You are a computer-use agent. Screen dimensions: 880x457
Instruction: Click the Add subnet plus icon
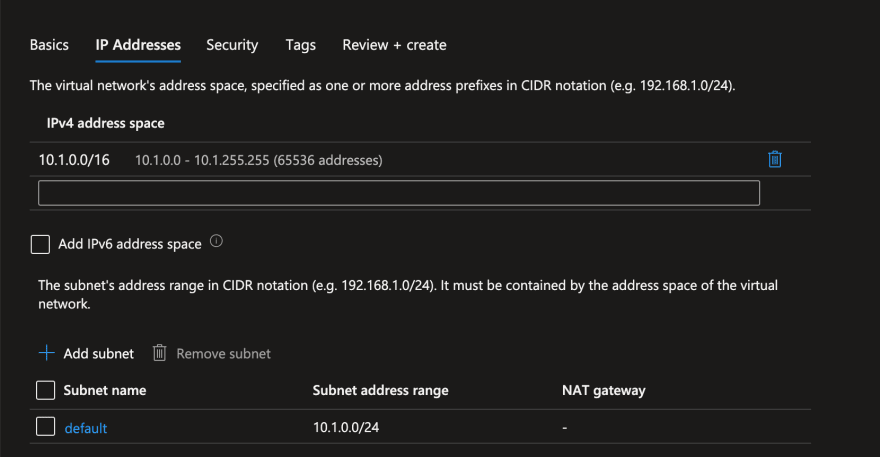(x=47, y=353)
